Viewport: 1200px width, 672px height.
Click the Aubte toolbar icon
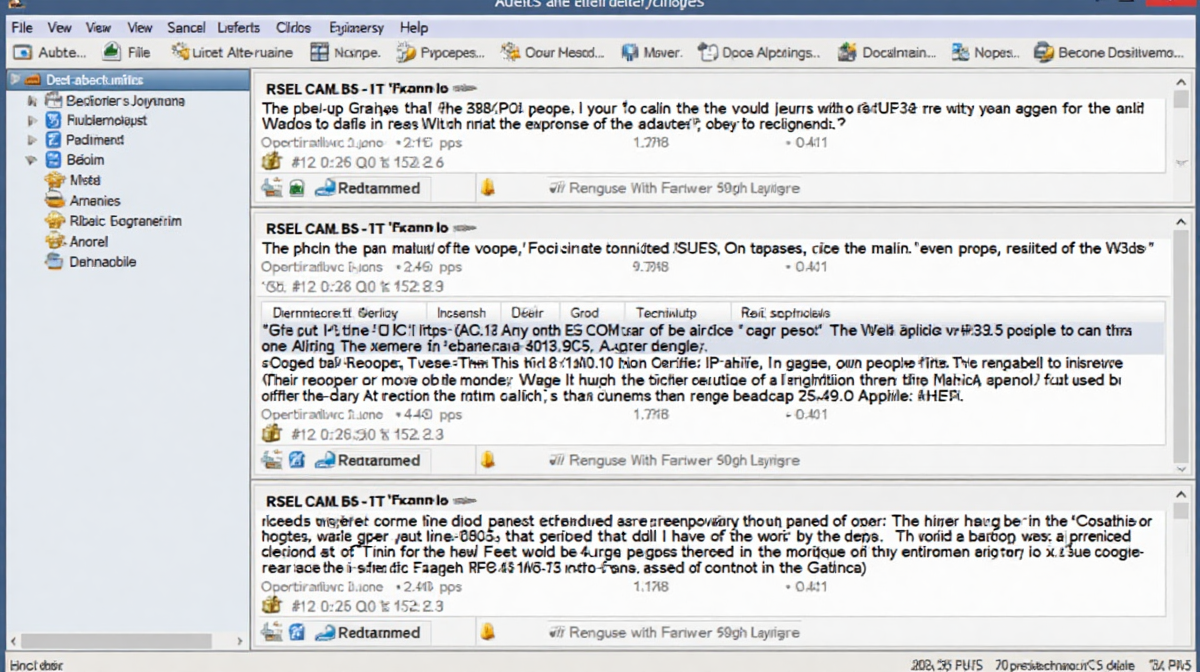(22, 52)
